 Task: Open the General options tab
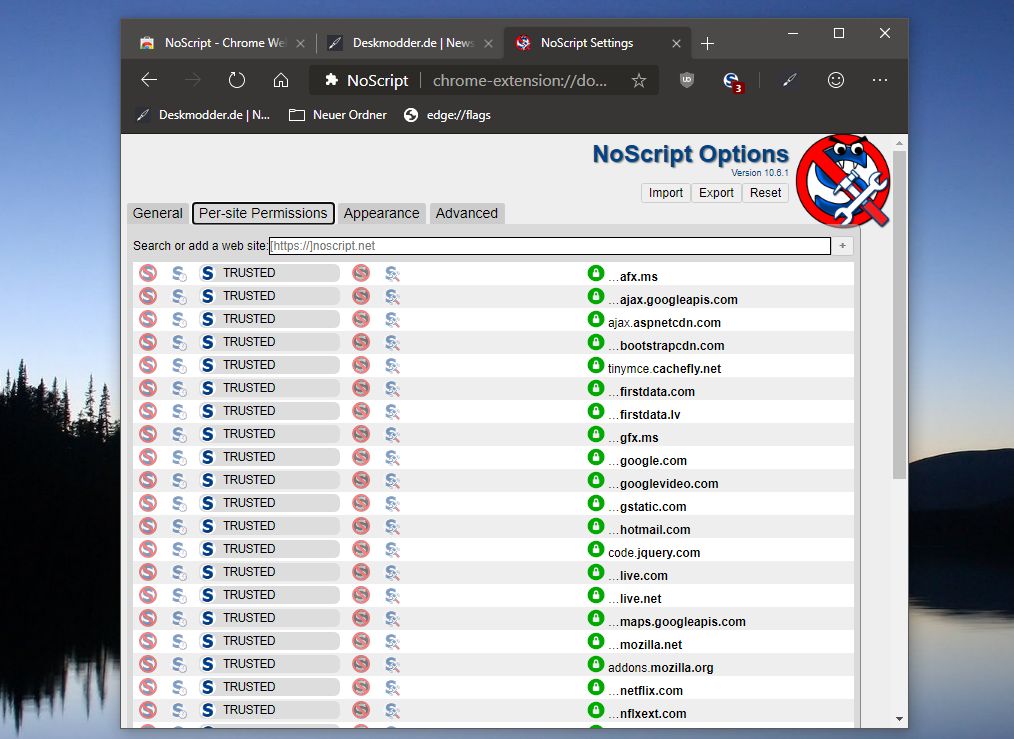point(158,213)
